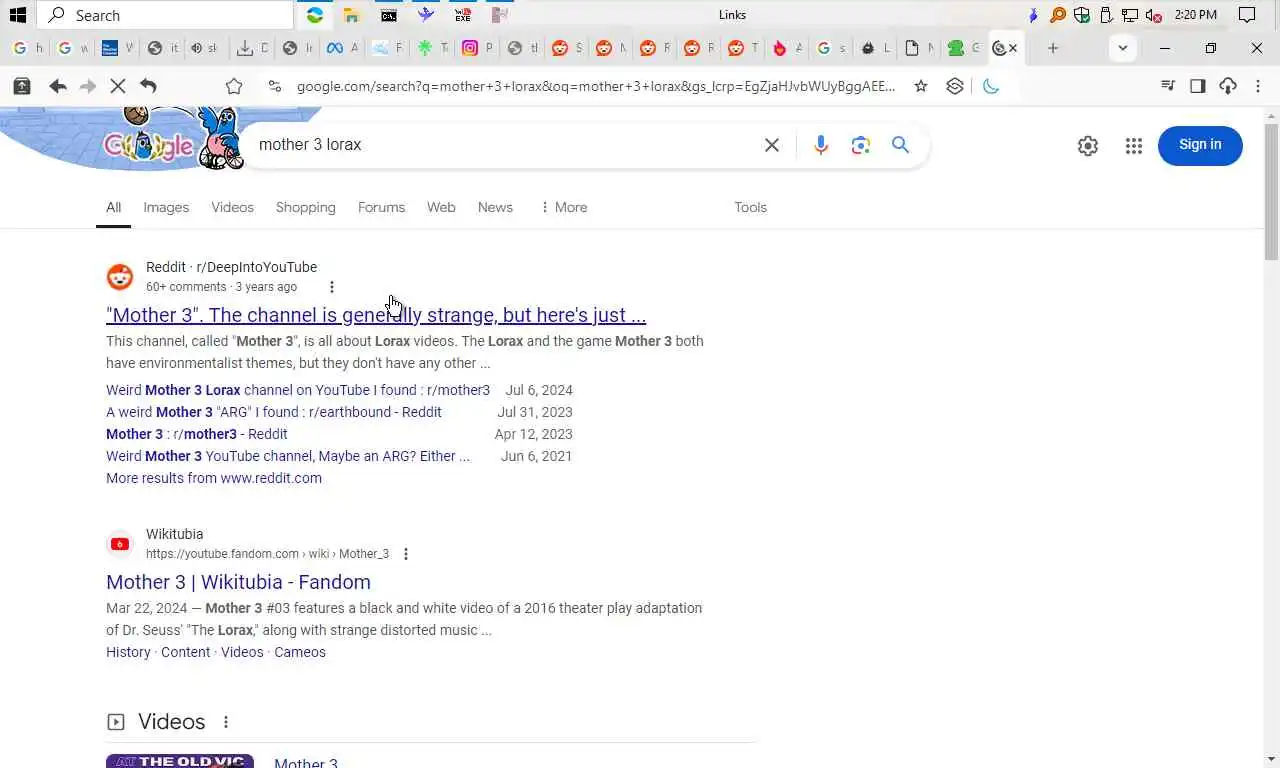This screenshot has width=1280, height=768.
Task: Go forward to the next page
Action: point(88,86)
